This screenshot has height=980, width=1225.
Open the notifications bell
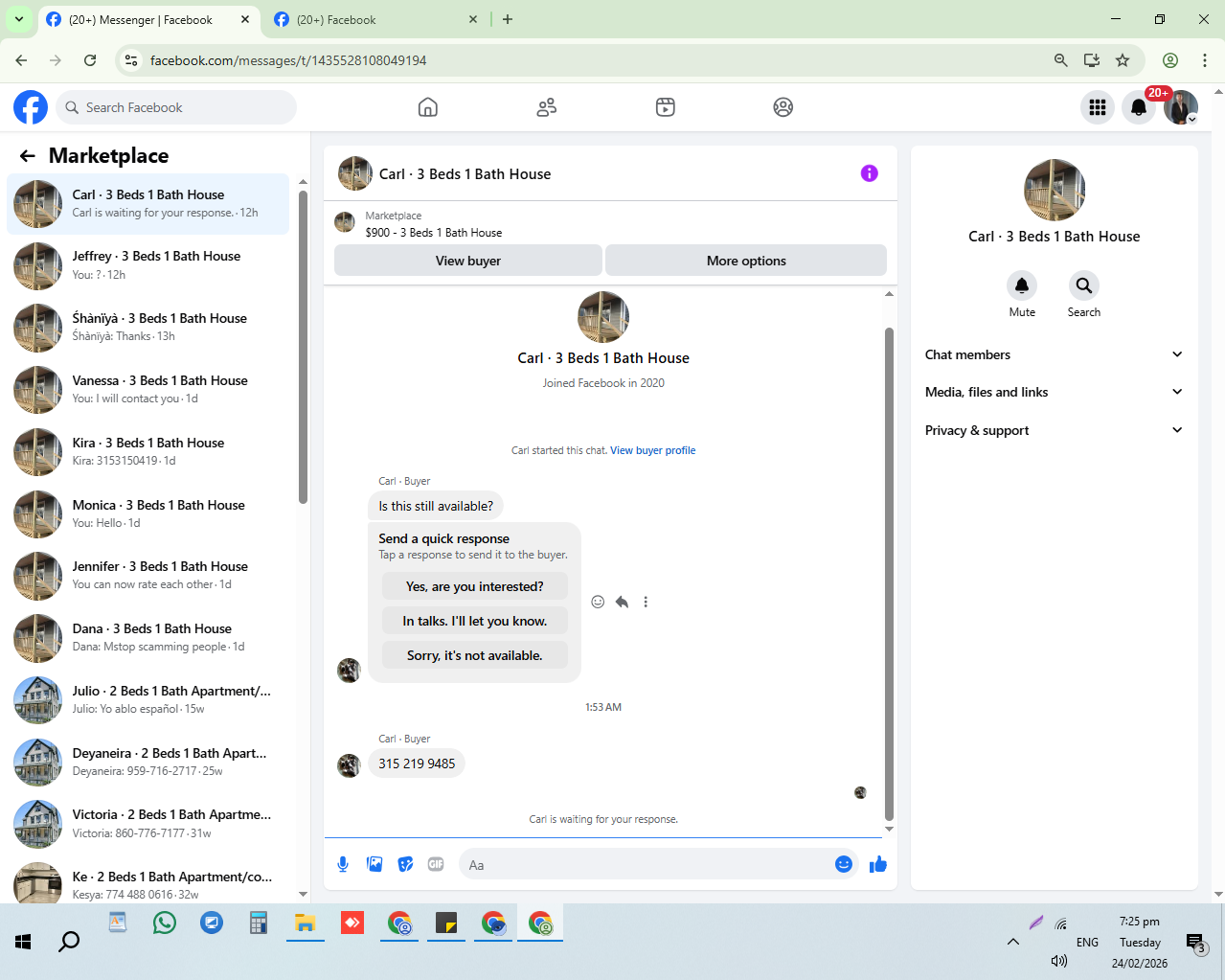(1139, 107)
